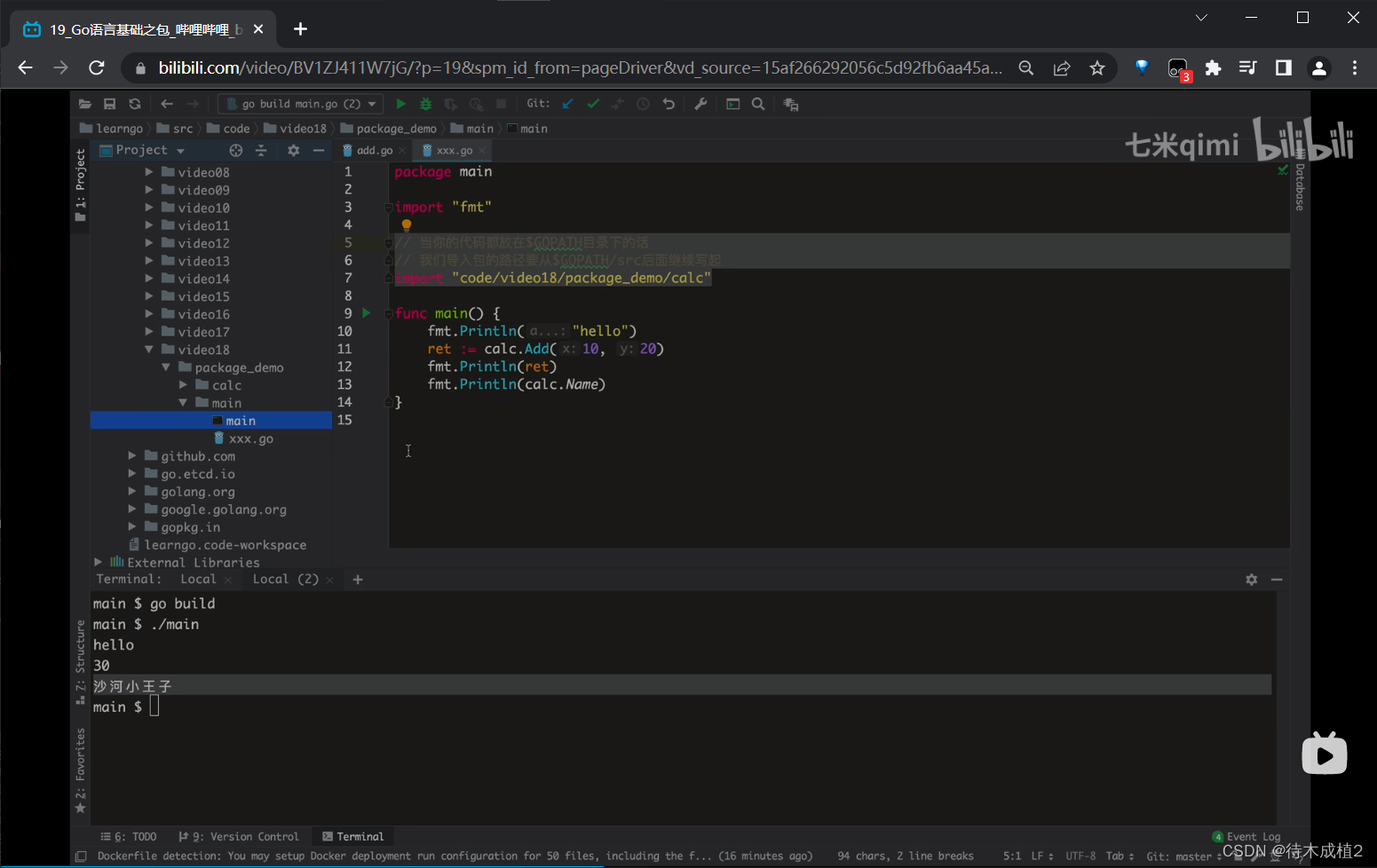This screenshot has height=868, width=1377.
Task: Click the Git Commit checkmark icon
Action: click(x=593, y=104)
